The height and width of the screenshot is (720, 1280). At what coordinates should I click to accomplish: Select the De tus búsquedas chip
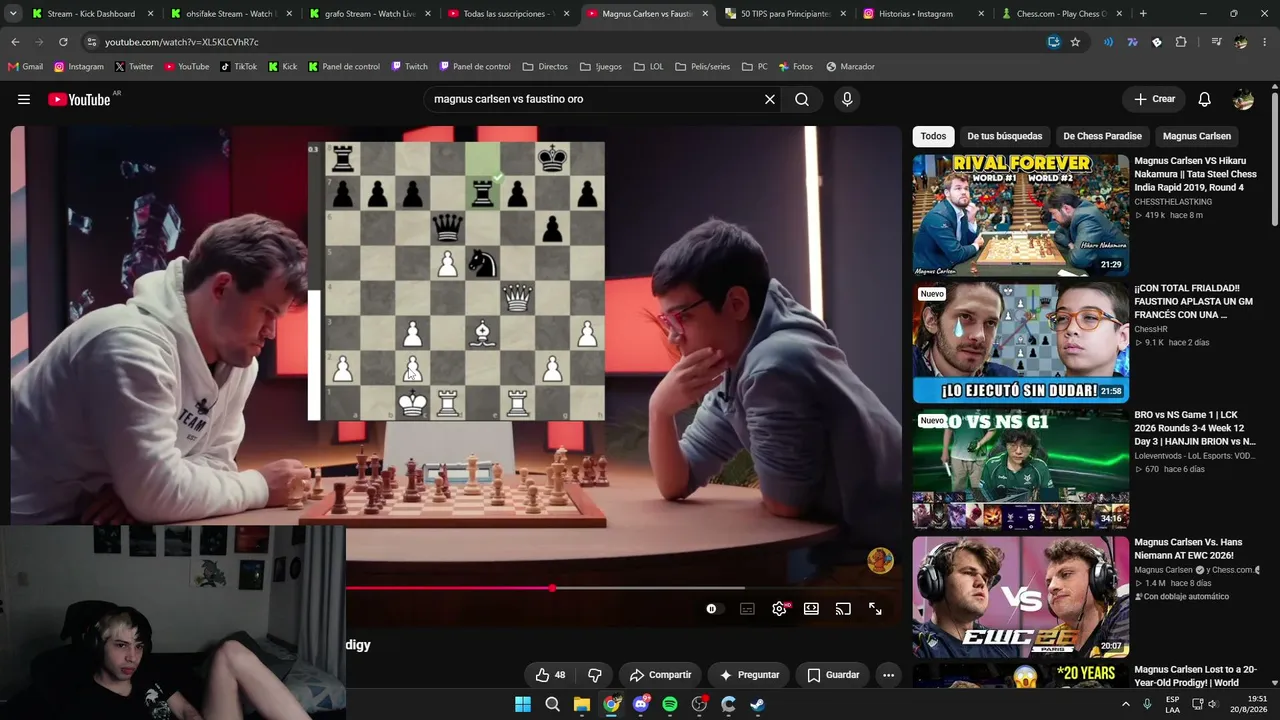(1004, 136)
